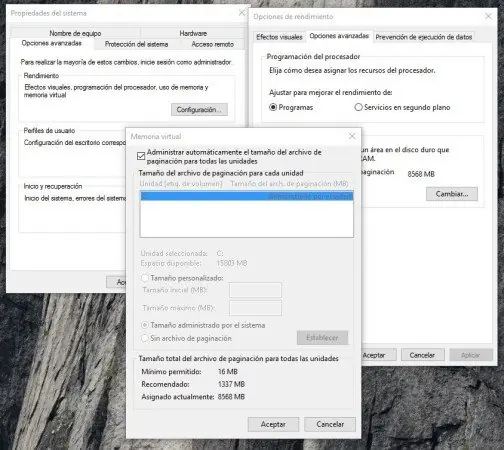Click the Tamaño máximo (MB) input field
Image resolution: width=504 pixels, height=450 pixels.
255,308
